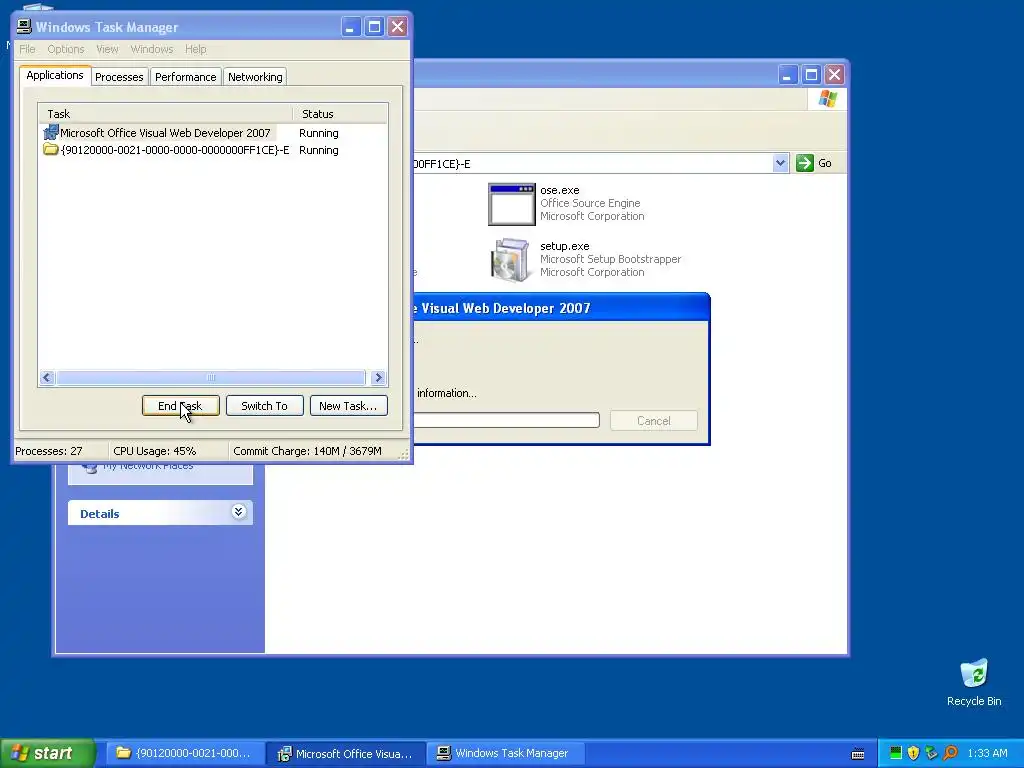The width and height of the screenshot is (1024, 768).
Task: Click the left arrow of the task list scrollbar
Action: point(46,377)
